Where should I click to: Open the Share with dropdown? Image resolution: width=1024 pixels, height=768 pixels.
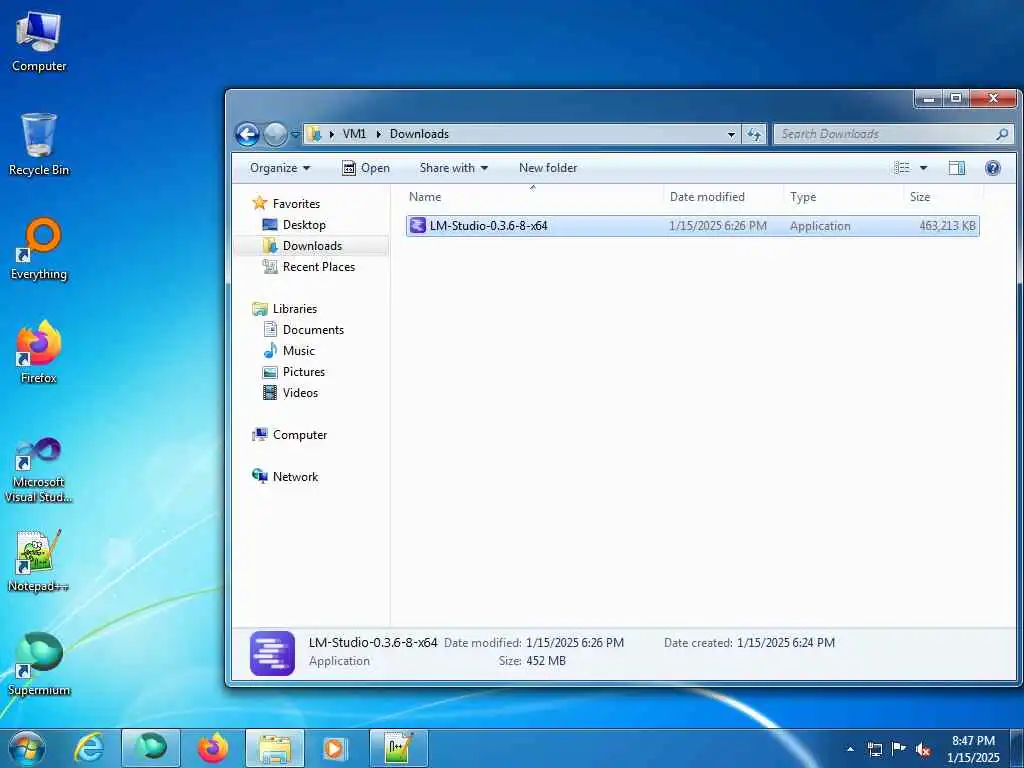coord(454,168)
